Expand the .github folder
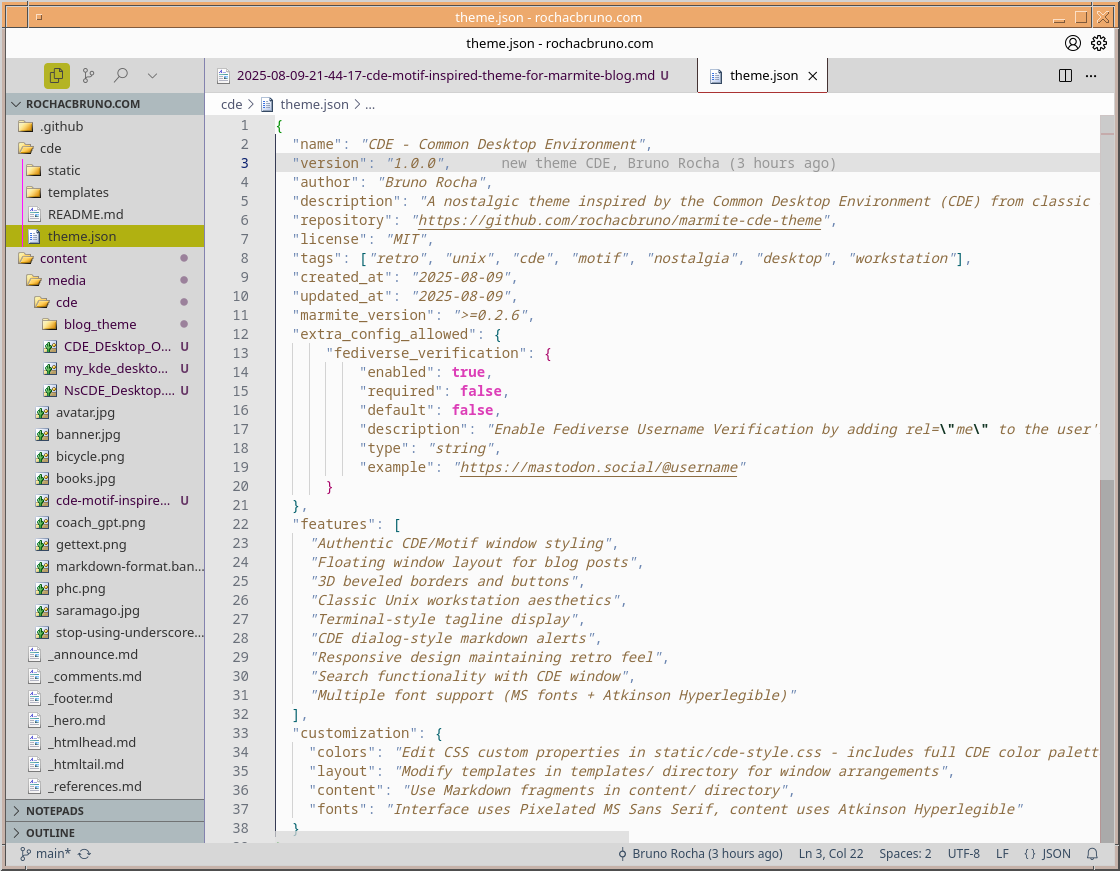Viewport: 1120px width, 871px height. [105, 126]
